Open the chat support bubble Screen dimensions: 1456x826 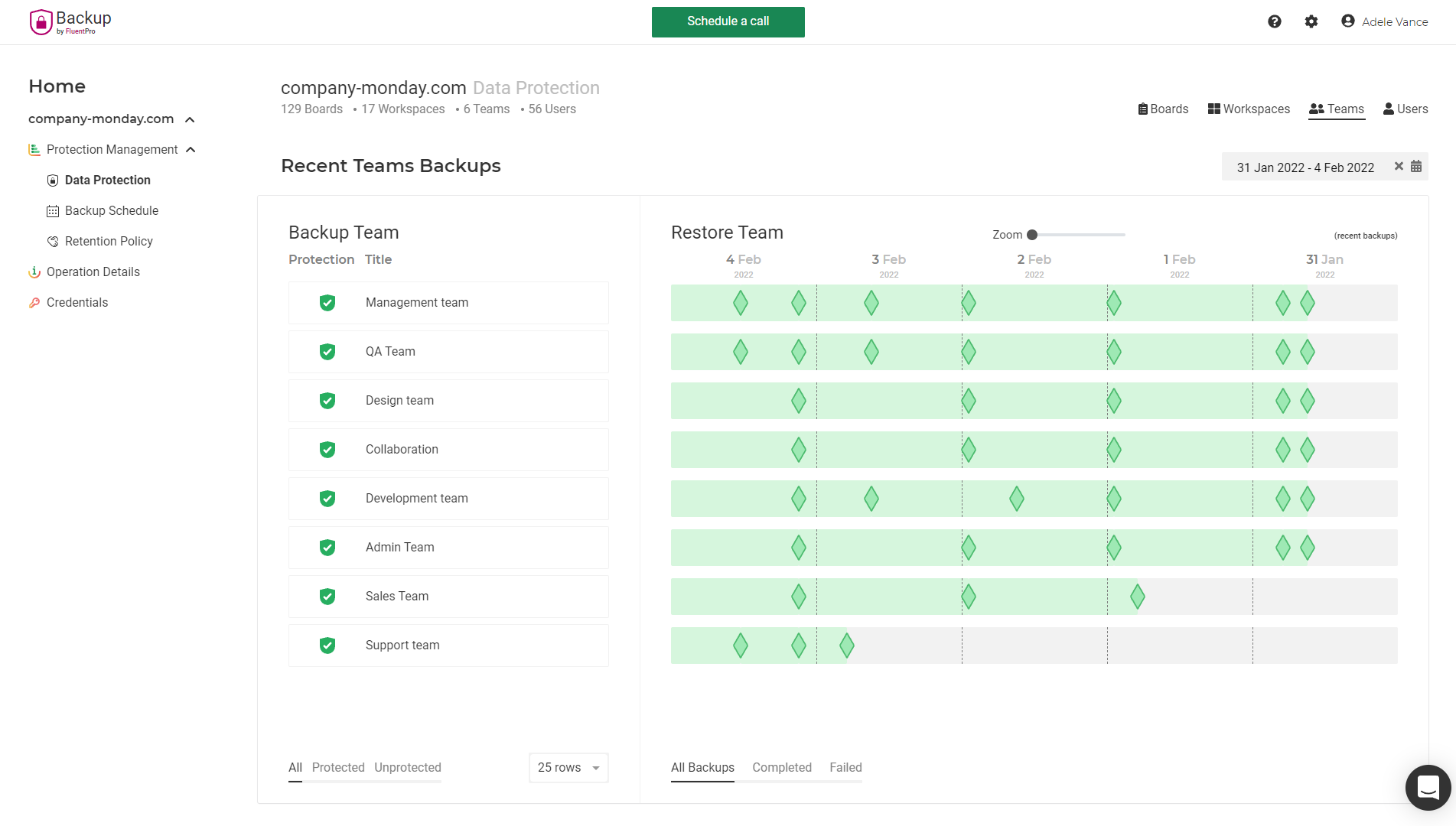(x=1428, y=787)
